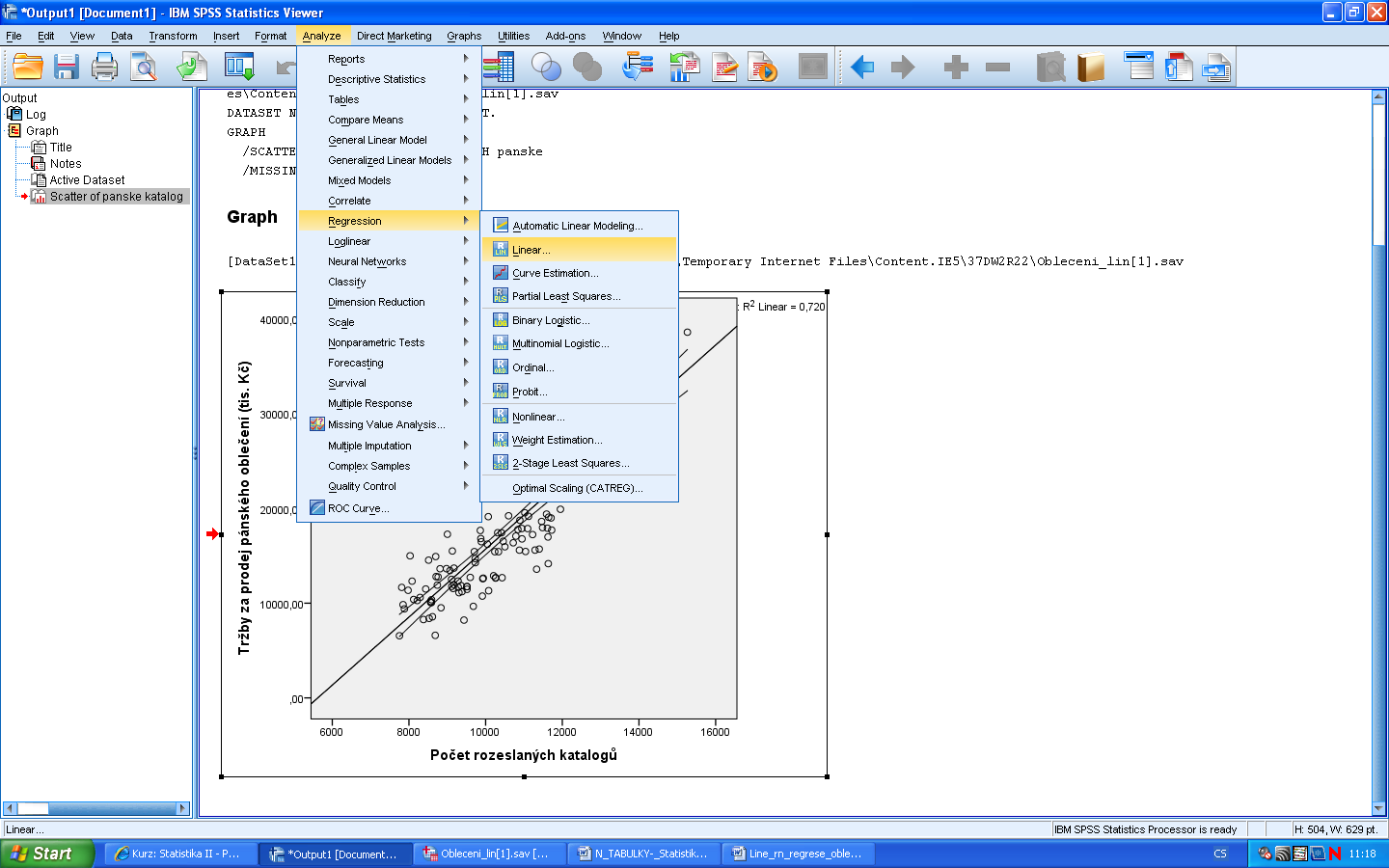Click the Open file folder icon
The width and height of the screenshot is (1389, 868).
coord(28,67)
